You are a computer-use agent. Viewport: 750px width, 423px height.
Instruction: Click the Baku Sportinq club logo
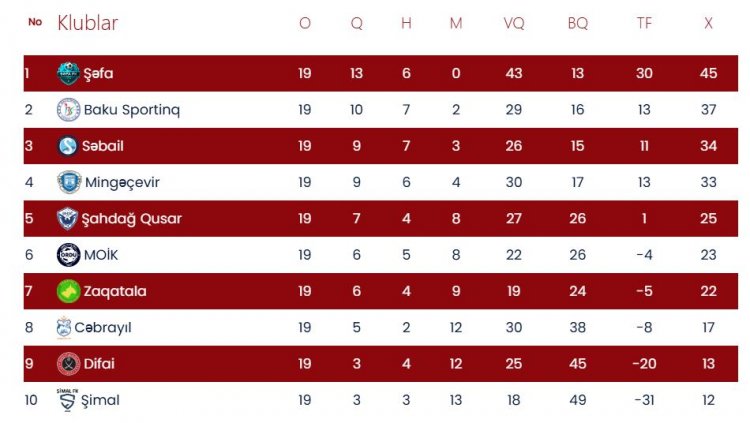(x=68, y=109)
